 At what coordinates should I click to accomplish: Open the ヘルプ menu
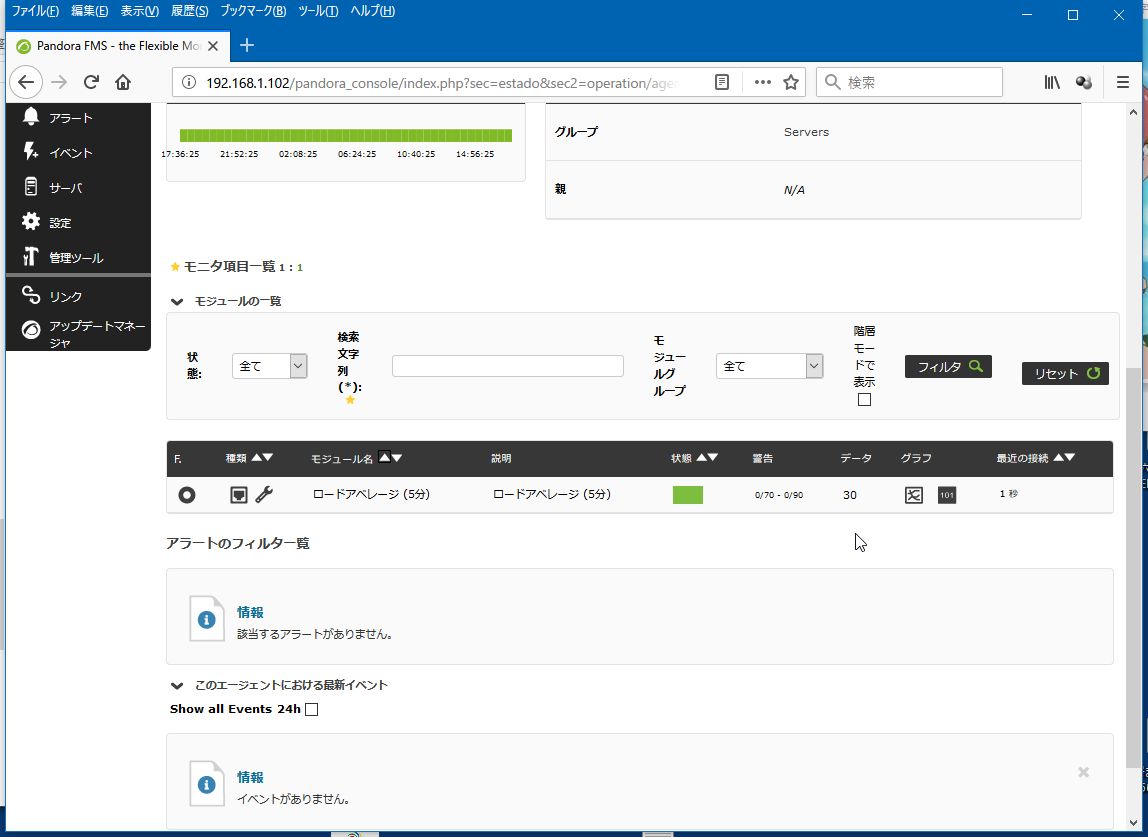pos(372,11)
